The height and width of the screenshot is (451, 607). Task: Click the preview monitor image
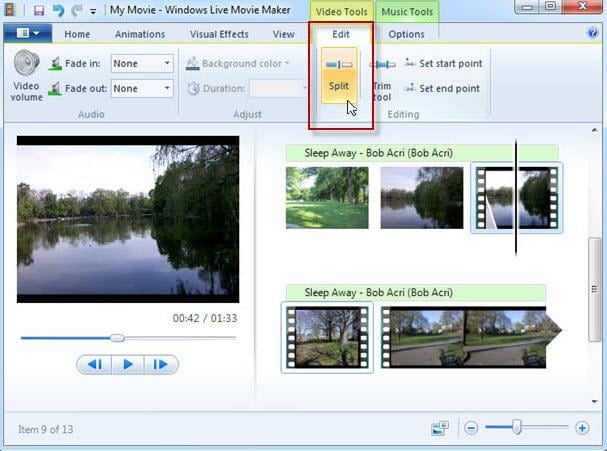tap(128, 219)
